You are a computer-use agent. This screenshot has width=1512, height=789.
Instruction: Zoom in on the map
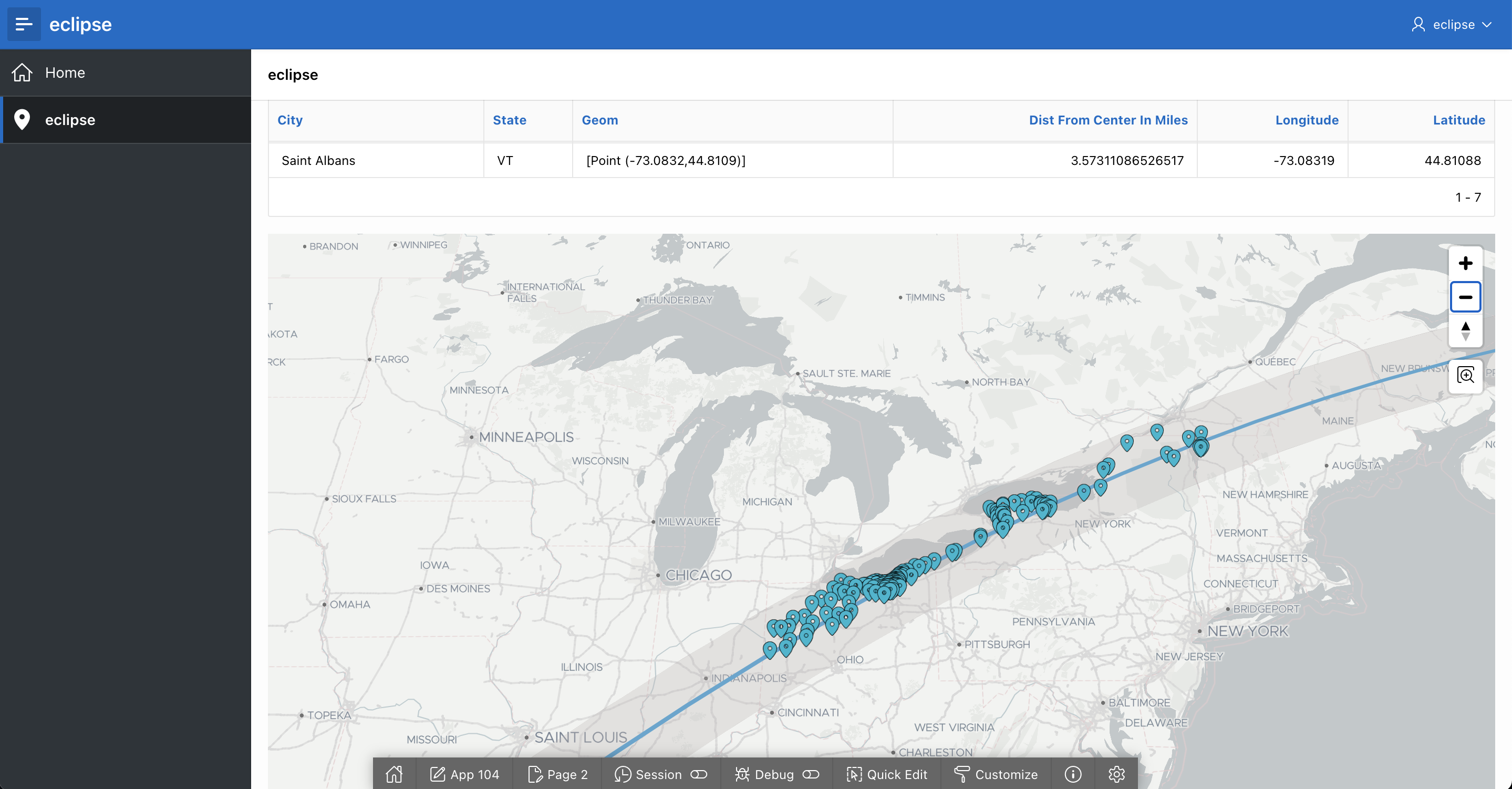pos(1465,263)
